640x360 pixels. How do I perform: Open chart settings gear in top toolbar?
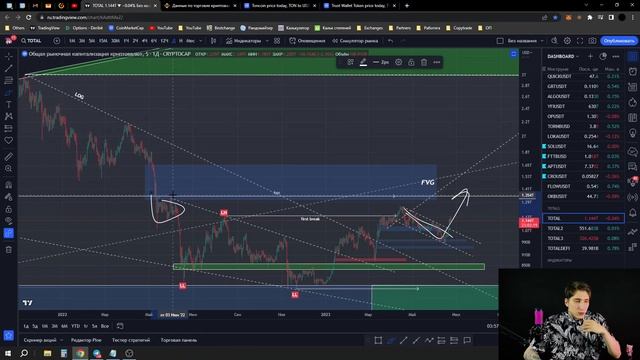[567, 41]
